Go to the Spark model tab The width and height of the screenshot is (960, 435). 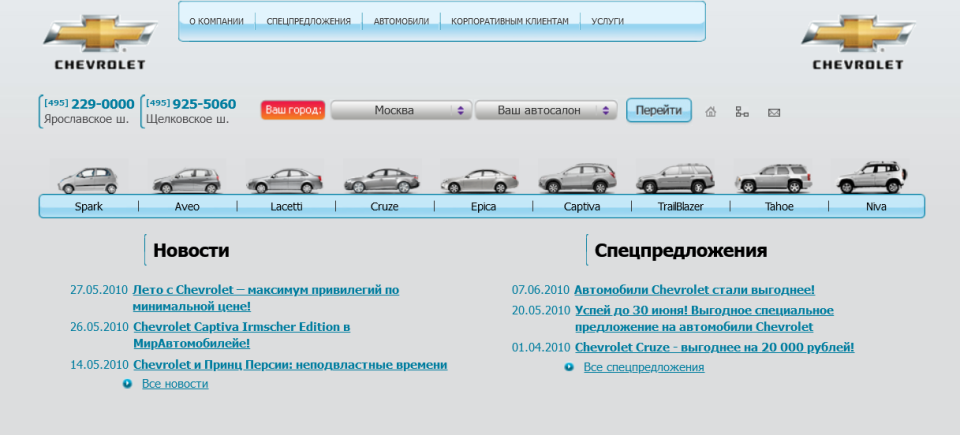[x=89, y=206]
